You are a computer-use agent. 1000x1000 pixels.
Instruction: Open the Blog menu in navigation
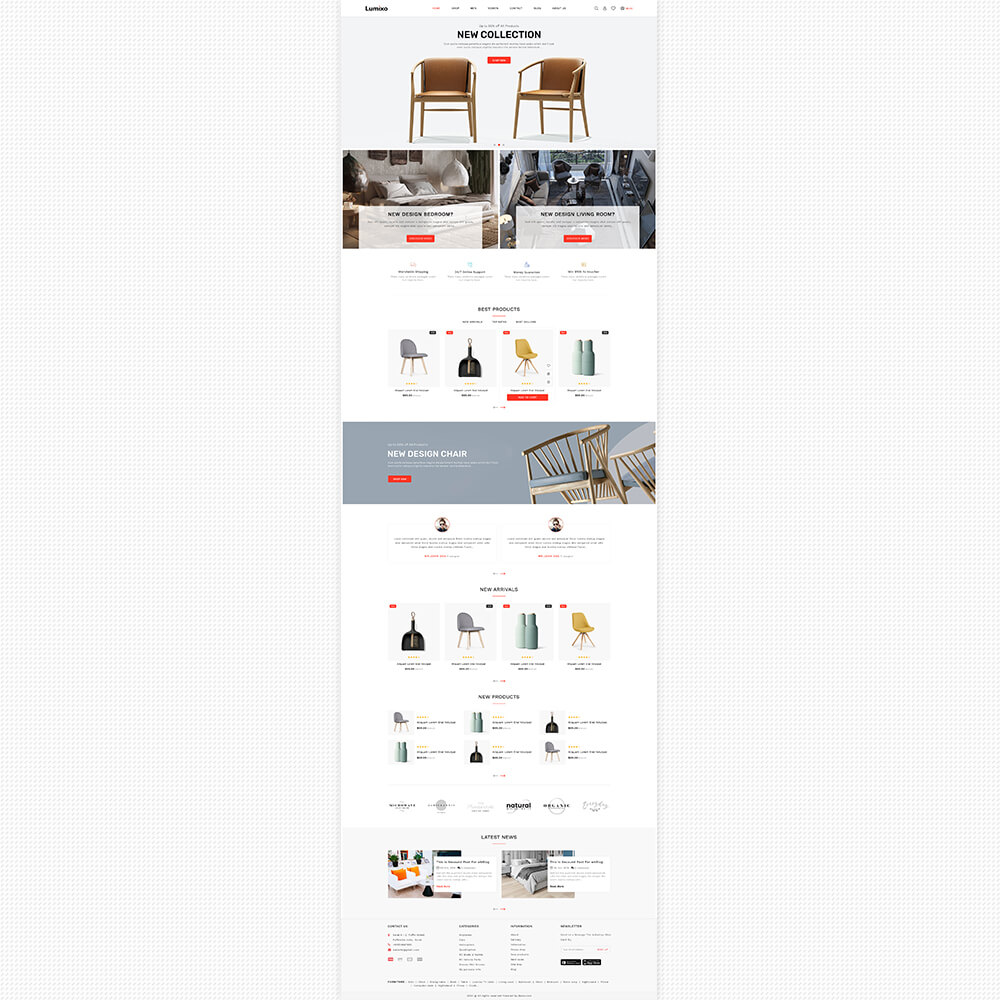coord(537,8)
